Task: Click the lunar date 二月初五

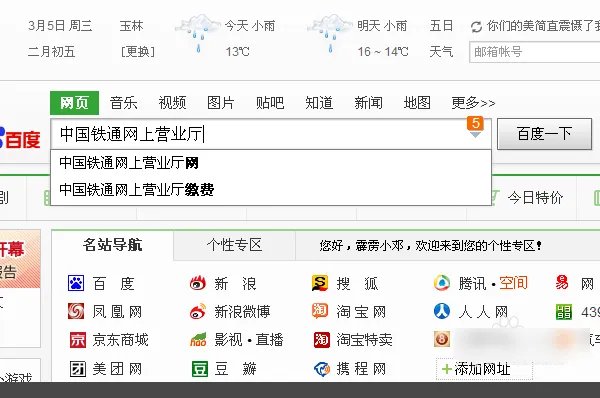Action: (x=51, y=51)
